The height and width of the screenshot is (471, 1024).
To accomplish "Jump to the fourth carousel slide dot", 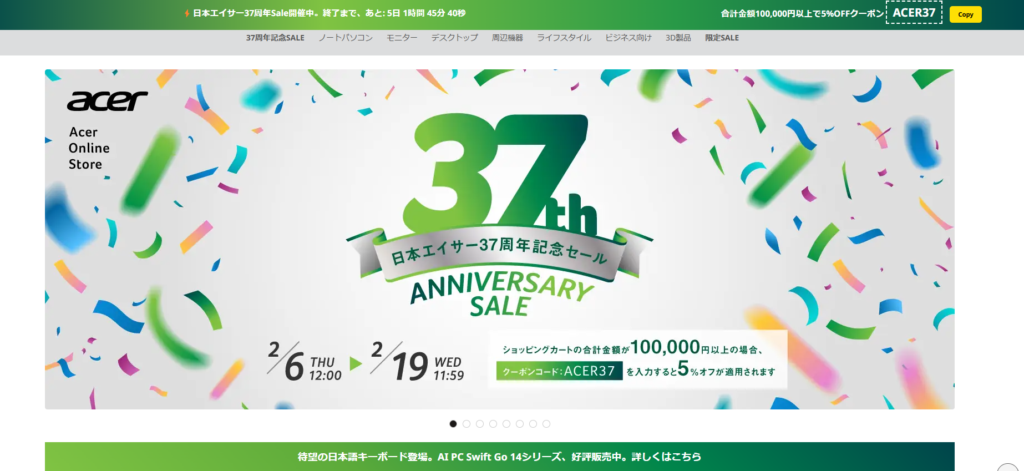I will [x=493, y=424].
